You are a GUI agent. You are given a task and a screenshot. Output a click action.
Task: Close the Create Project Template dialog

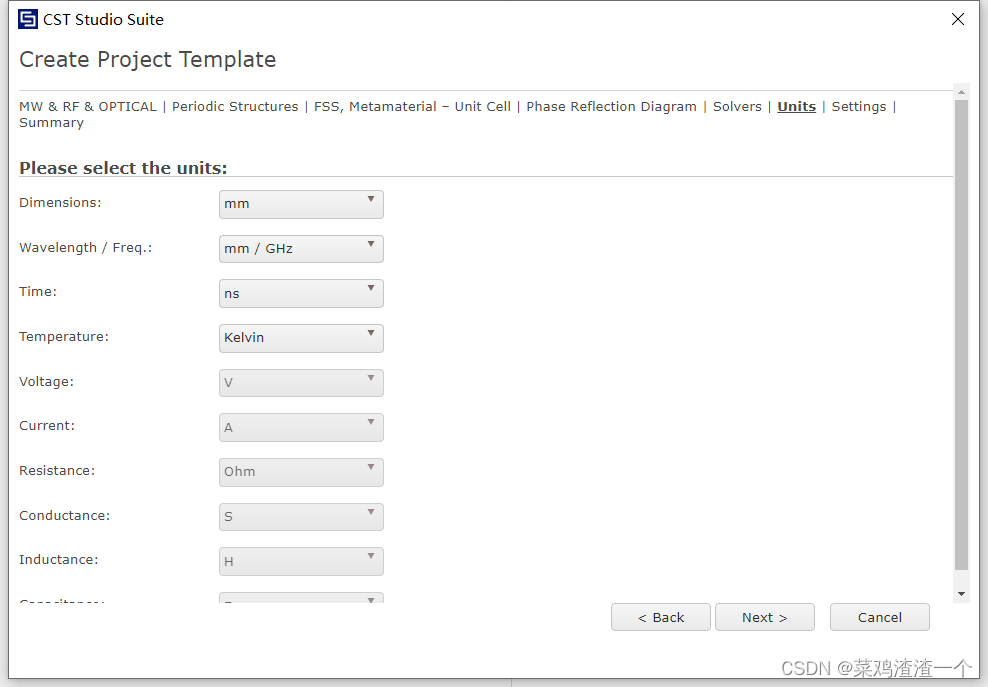click(958, 20)
